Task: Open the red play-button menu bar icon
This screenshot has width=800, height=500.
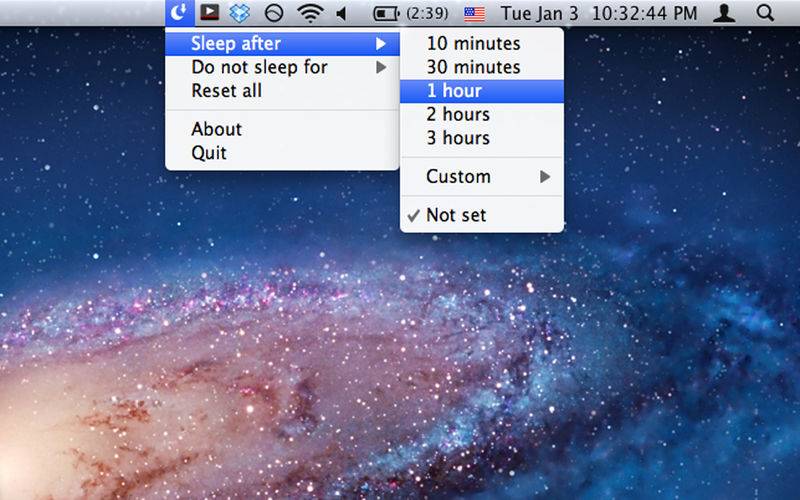Action: click(x=208, y=13)
